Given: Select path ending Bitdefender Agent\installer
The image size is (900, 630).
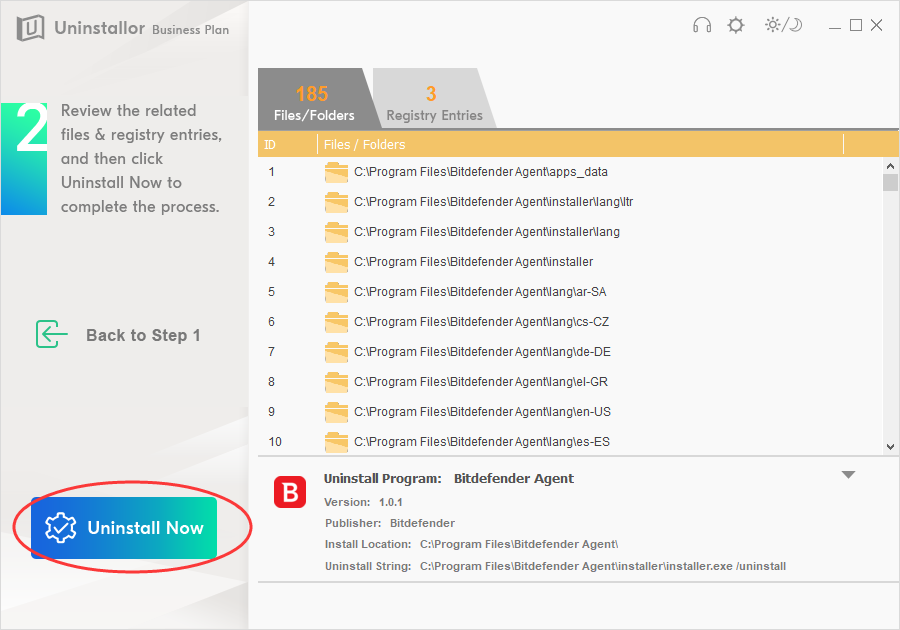Looking at the screenshot, I should (x=474, y=262).
